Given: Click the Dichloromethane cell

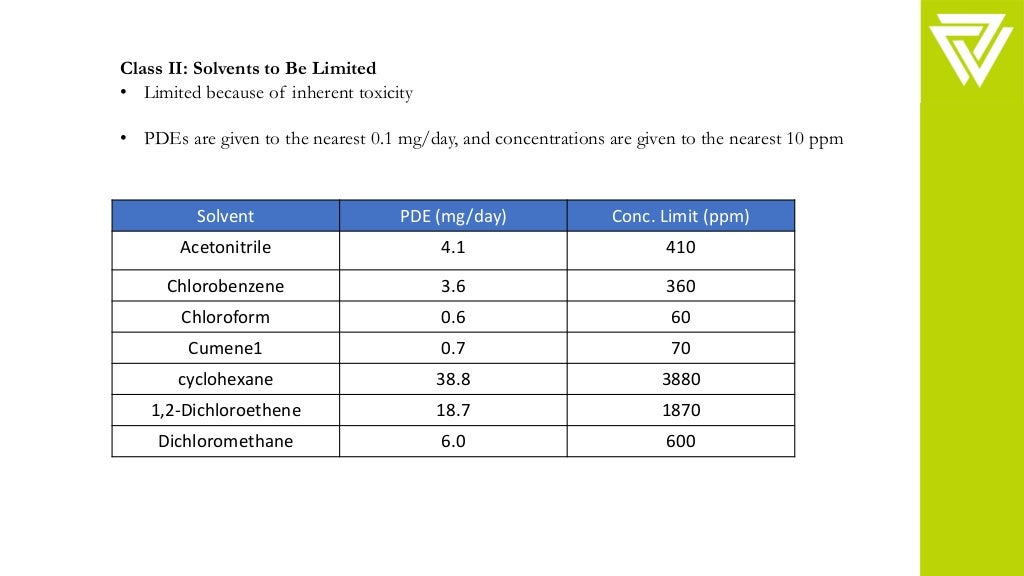Looking at the screenshot, I should pyautogui.click(x=225, y=441).
